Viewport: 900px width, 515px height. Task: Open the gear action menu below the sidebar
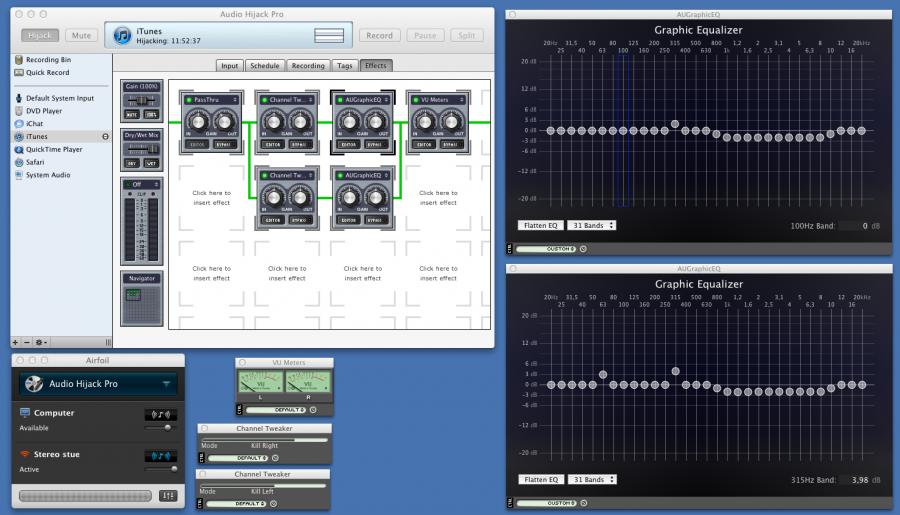tap(41, 342)
